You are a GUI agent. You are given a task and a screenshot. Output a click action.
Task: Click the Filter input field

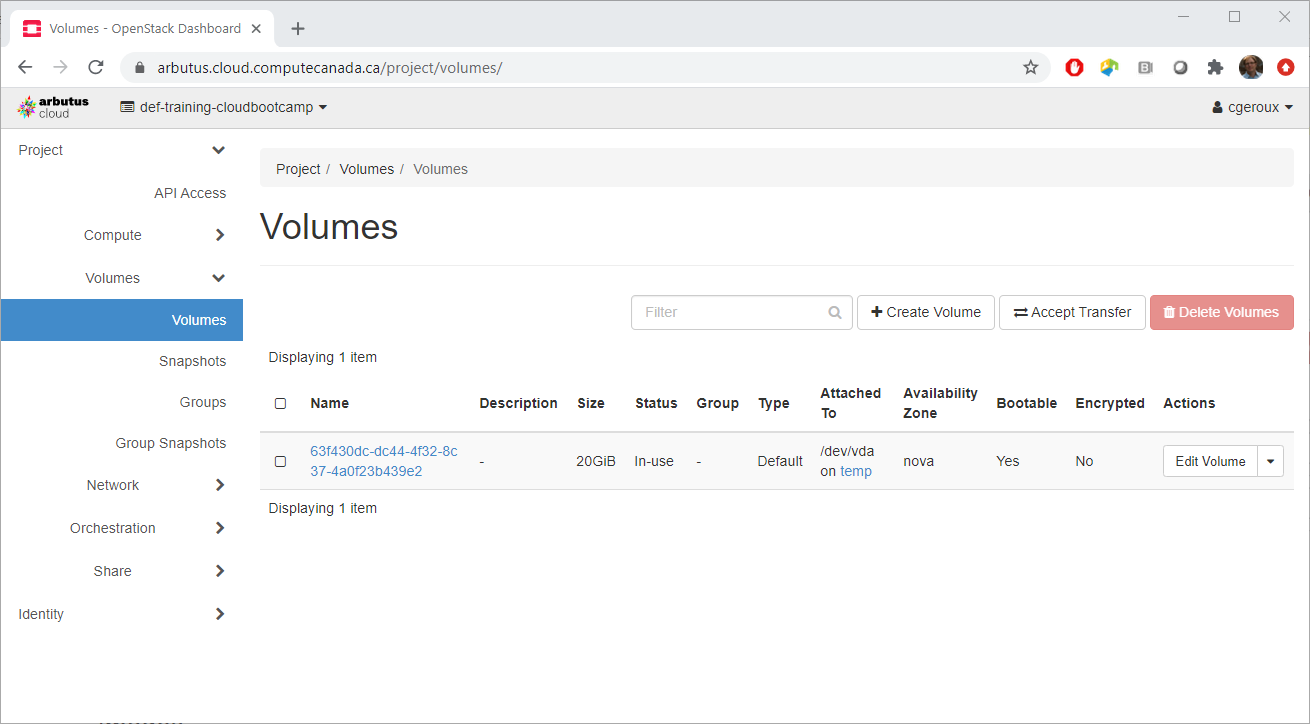click(742, 312)
